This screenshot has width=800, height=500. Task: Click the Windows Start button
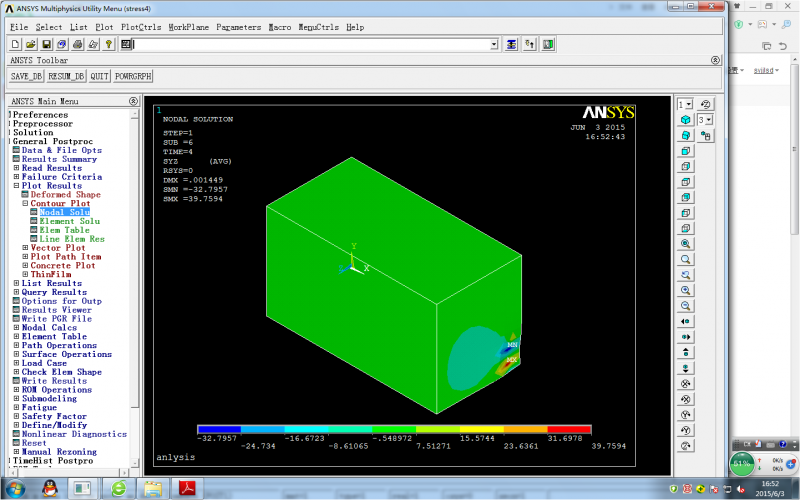(x=14, y=489)
